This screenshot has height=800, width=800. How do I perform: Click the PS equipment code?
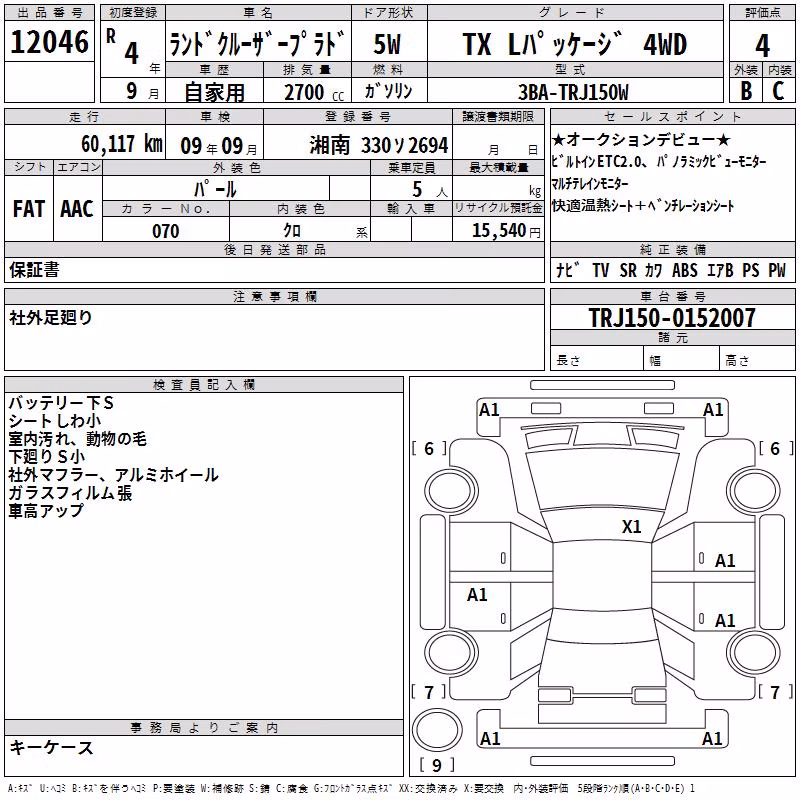(x=751, y=270)
